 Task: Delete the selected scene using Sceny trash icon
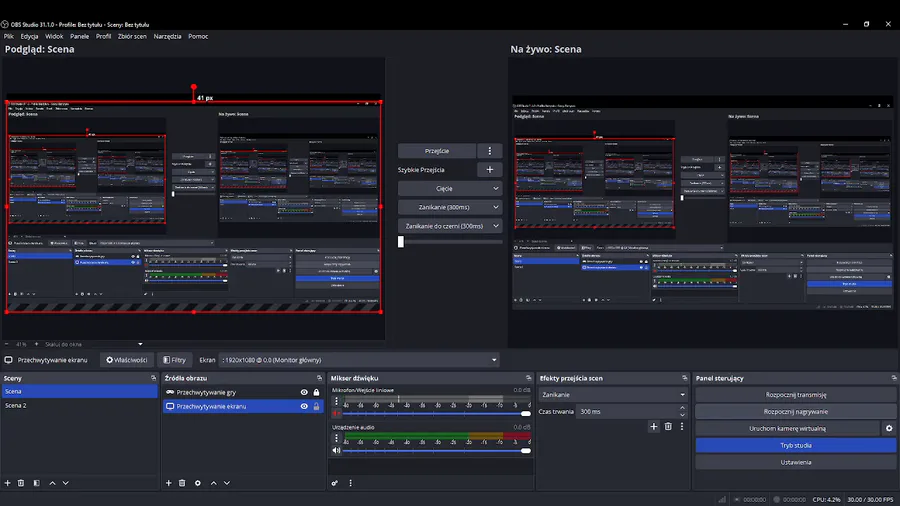point(21,483)
